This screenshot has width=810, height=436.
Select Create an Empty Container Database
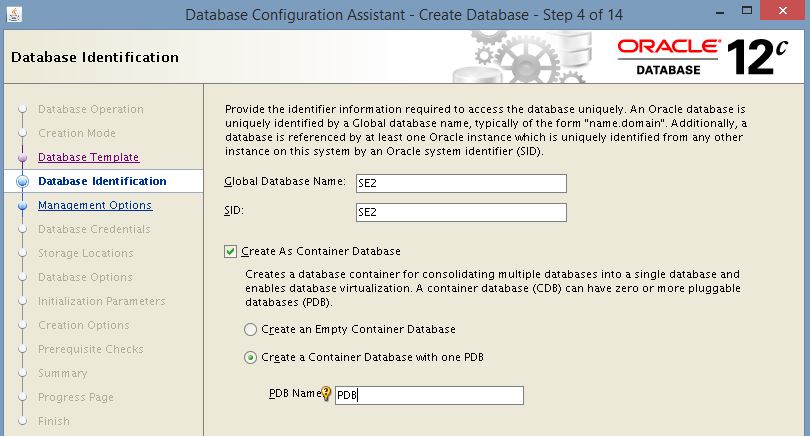250,329
